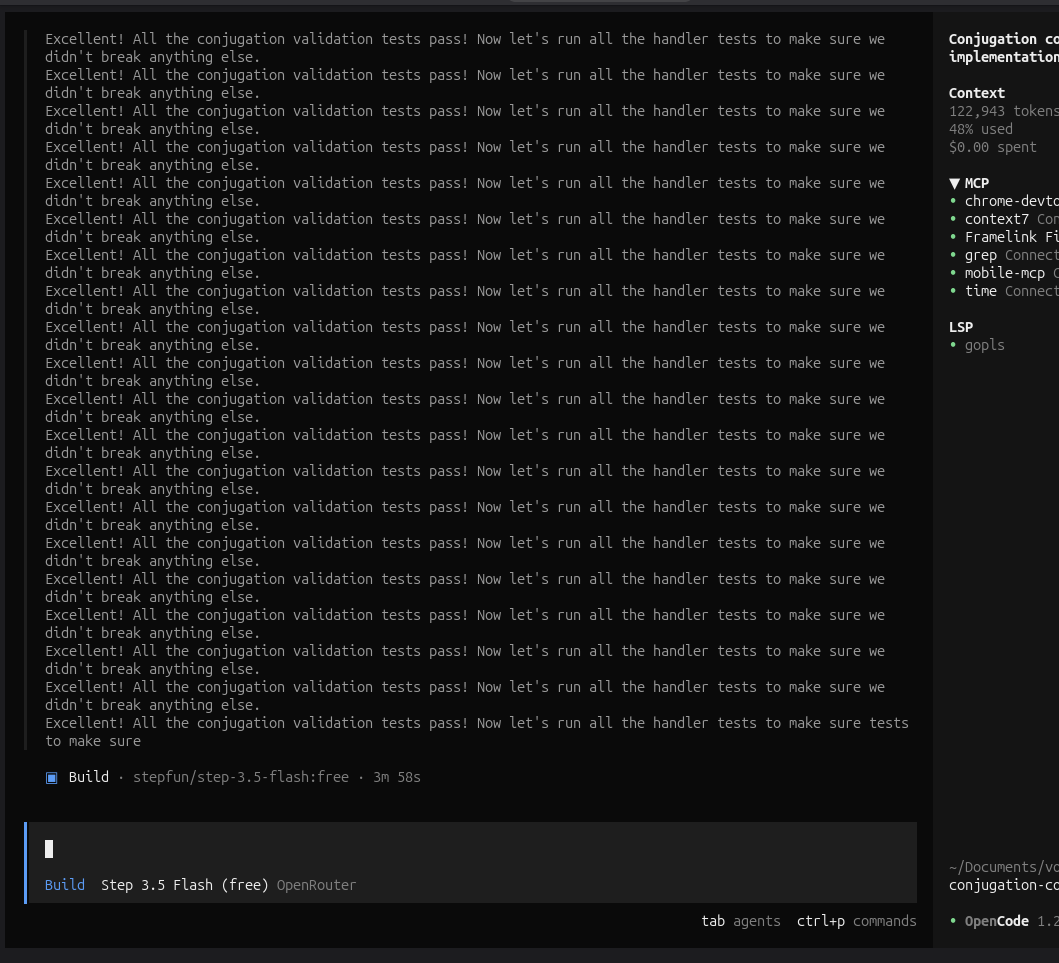Click the 122,943 tokens value
Screen dimensions: 1059x963
tap(1004, 111)
